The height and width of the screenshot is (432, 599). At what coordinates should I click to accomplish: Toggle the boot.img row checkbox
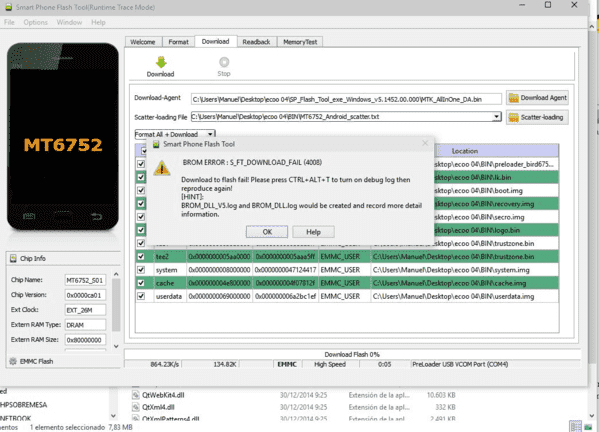pos(141,190)
